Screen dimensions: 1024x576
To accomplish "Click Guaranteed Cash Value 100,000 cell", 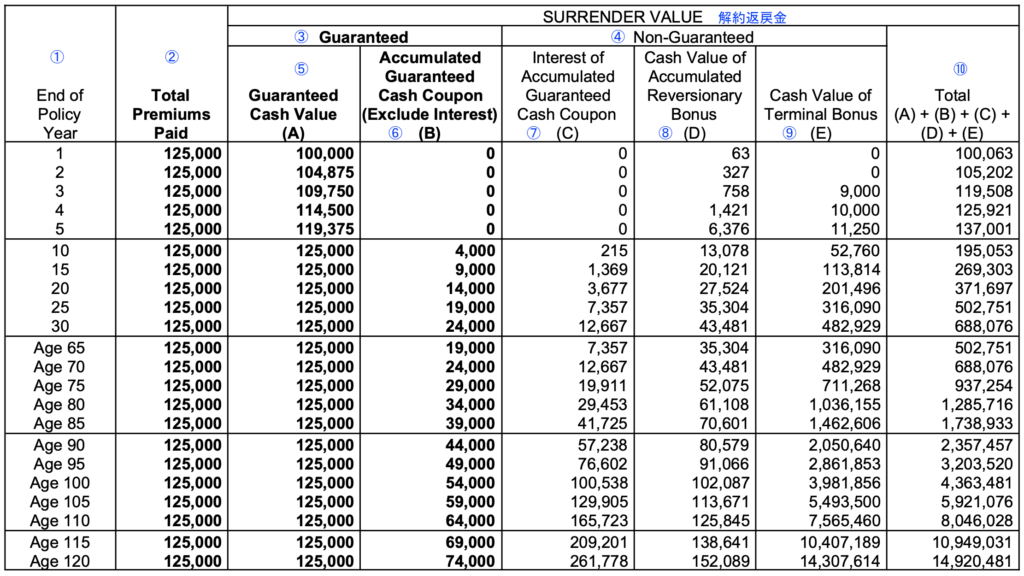I will pyautogui.click(x=325, y=153).
